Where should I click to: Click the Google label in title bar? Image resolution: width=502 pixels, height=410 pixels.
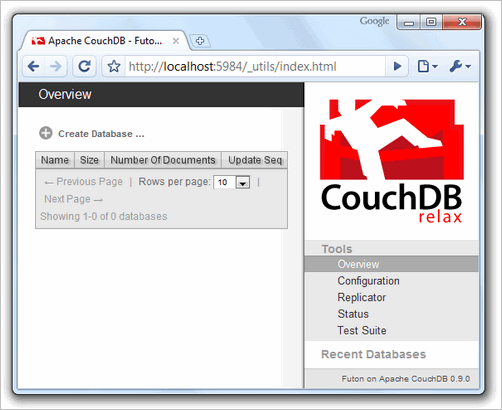pyautogui.click(x=374, y=21)
